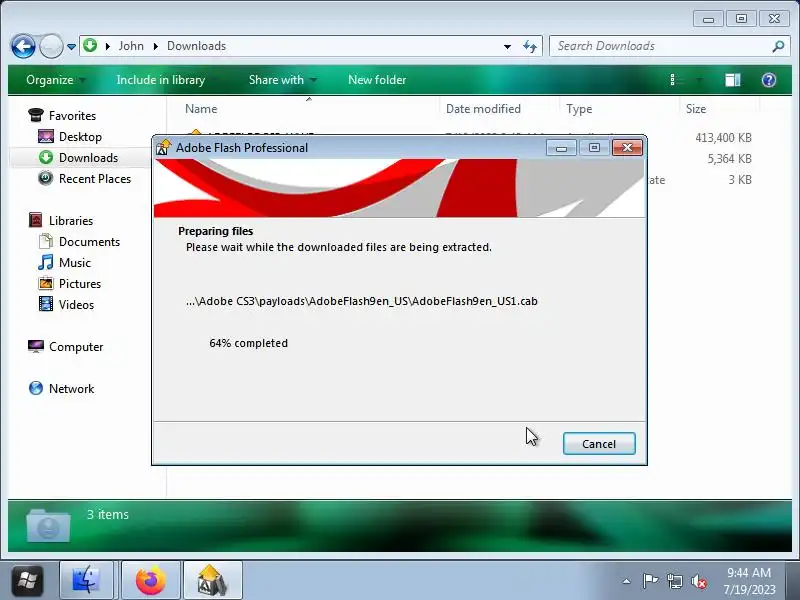Screen dimensions: 800x600
Task: Open Explorer help icon
Action: point(768,80)
